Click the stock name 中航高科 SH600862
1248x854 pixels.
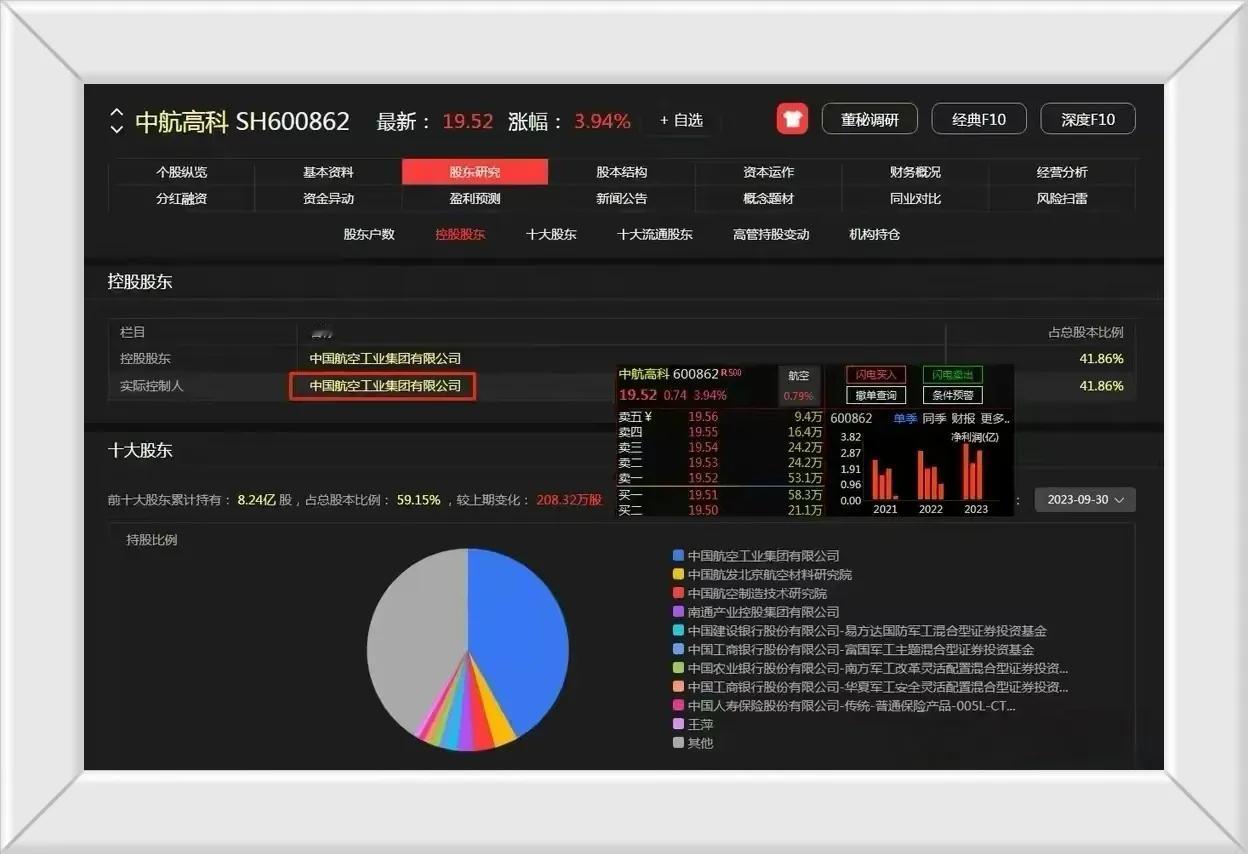coord(242,121)
